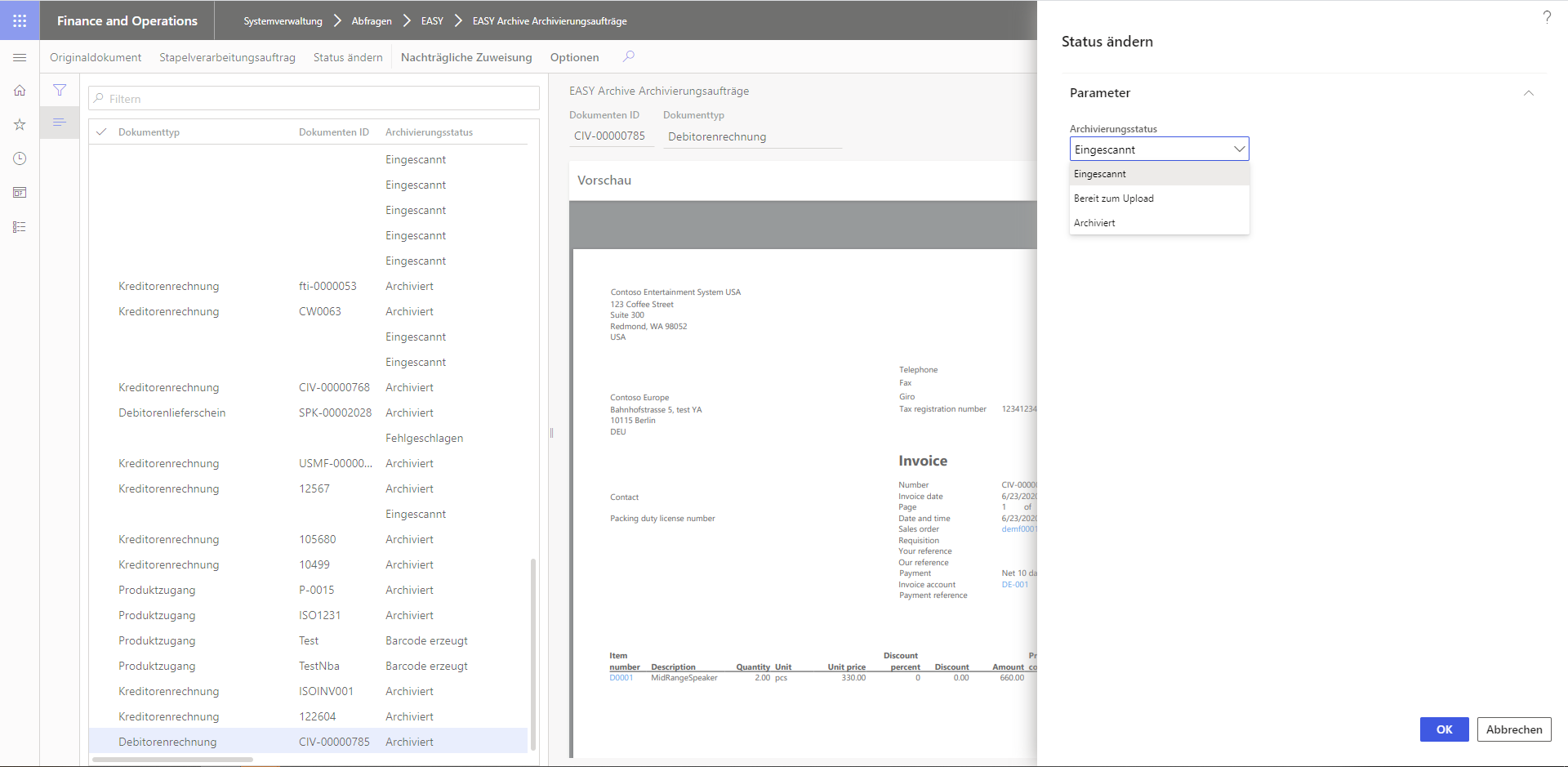Click the Vorschau section heading

[x=604, y=181]
